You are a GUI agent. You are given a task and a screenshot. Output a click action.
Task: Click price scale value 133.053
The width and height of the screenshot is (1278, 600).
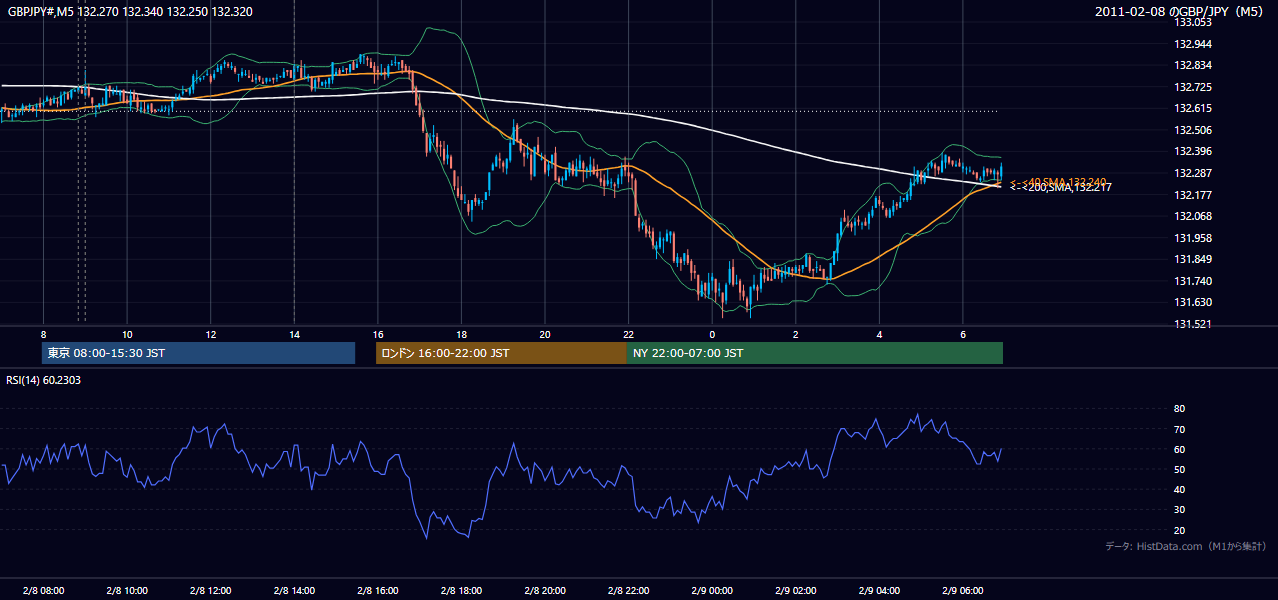[x=1193, y=22]
